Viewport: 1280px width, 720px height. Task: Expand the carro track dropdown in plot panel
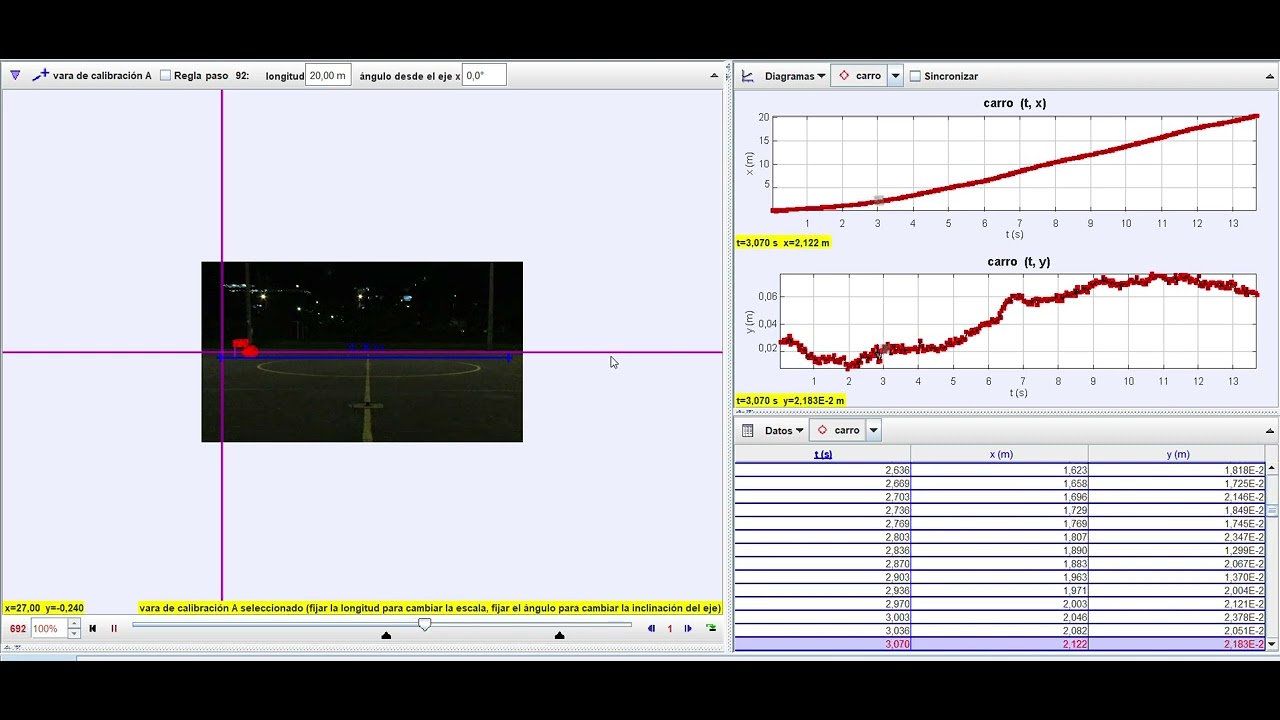(x=896, y=76)
